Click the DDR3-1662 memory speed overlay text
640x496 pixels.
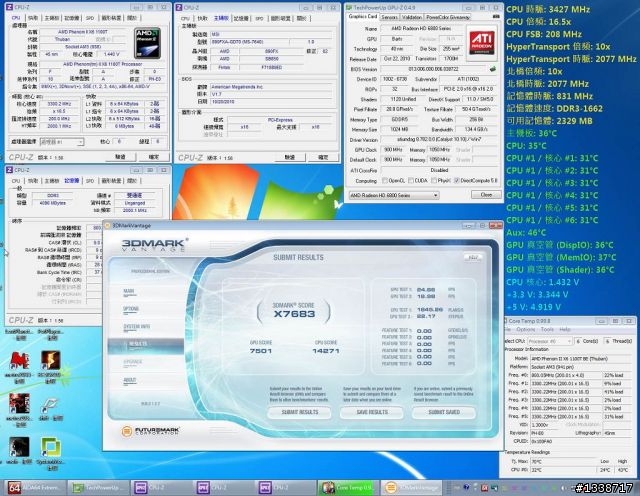pyautogui.click(x=579, y=109)
